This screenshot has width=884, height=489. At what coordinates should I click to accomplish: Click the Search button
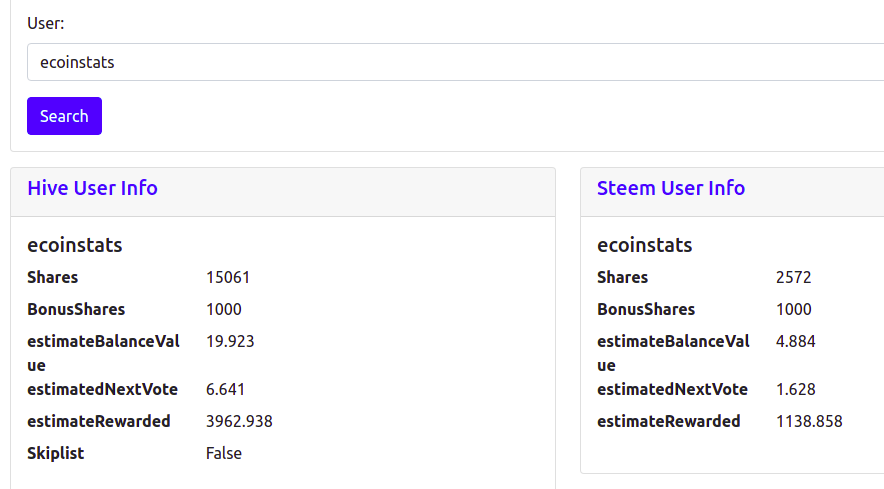pyautogui.click(x=64, y=116)
